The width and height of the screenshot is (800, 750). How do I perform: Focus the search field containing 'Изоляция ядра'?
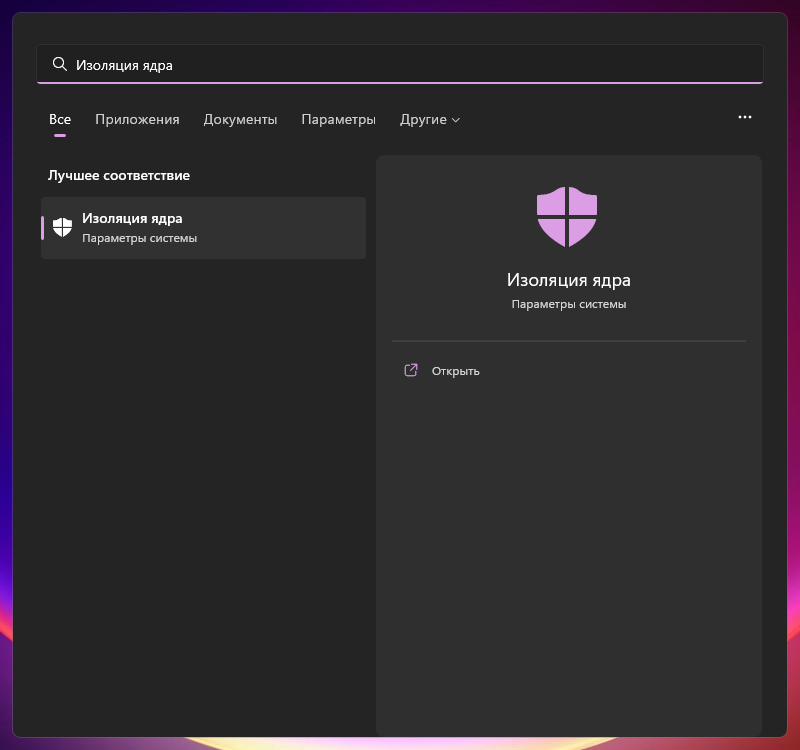[399, 64]
